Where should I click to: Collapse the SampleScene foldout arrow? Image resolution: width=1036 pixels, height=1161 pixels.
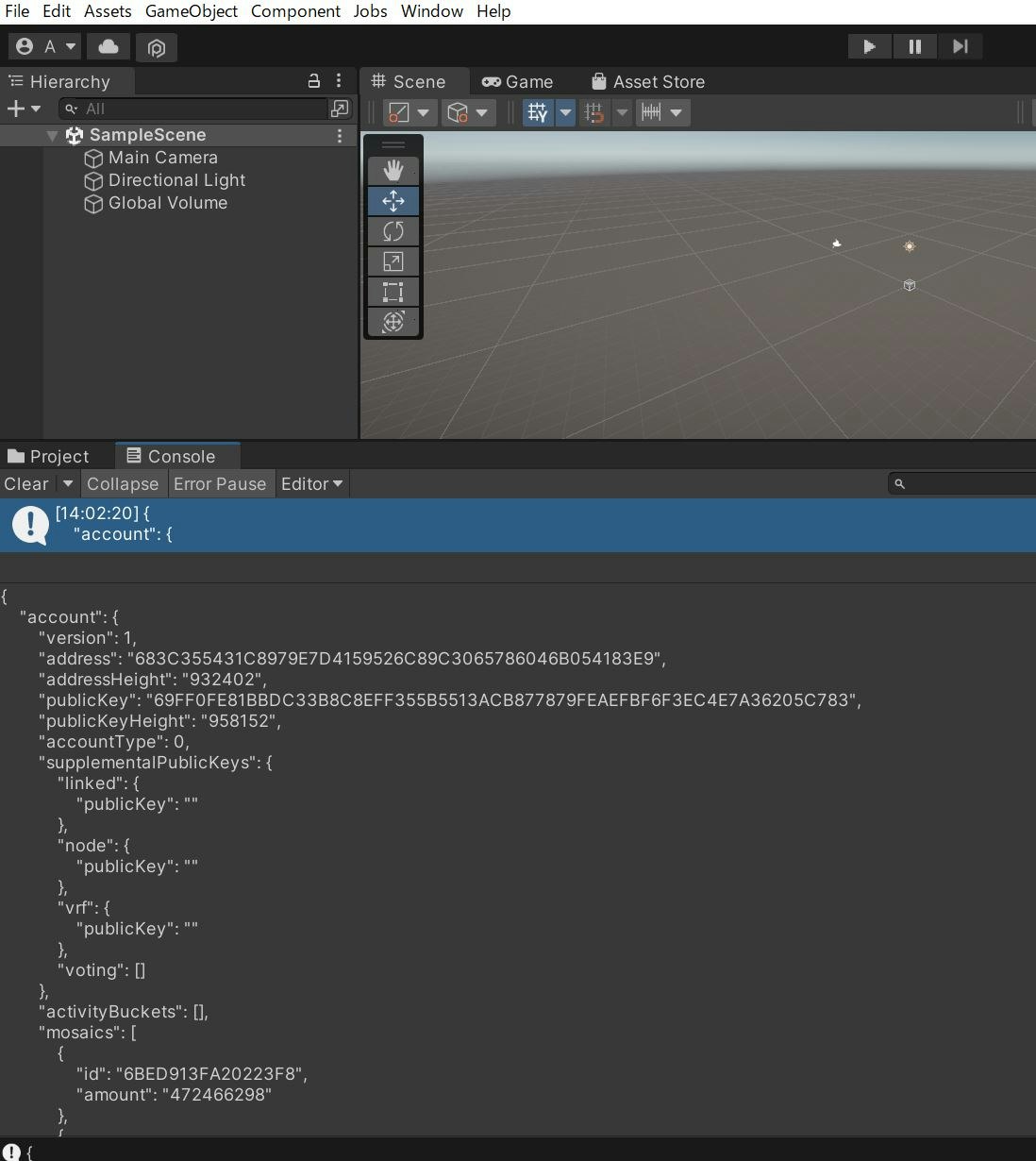pos(53,135)
